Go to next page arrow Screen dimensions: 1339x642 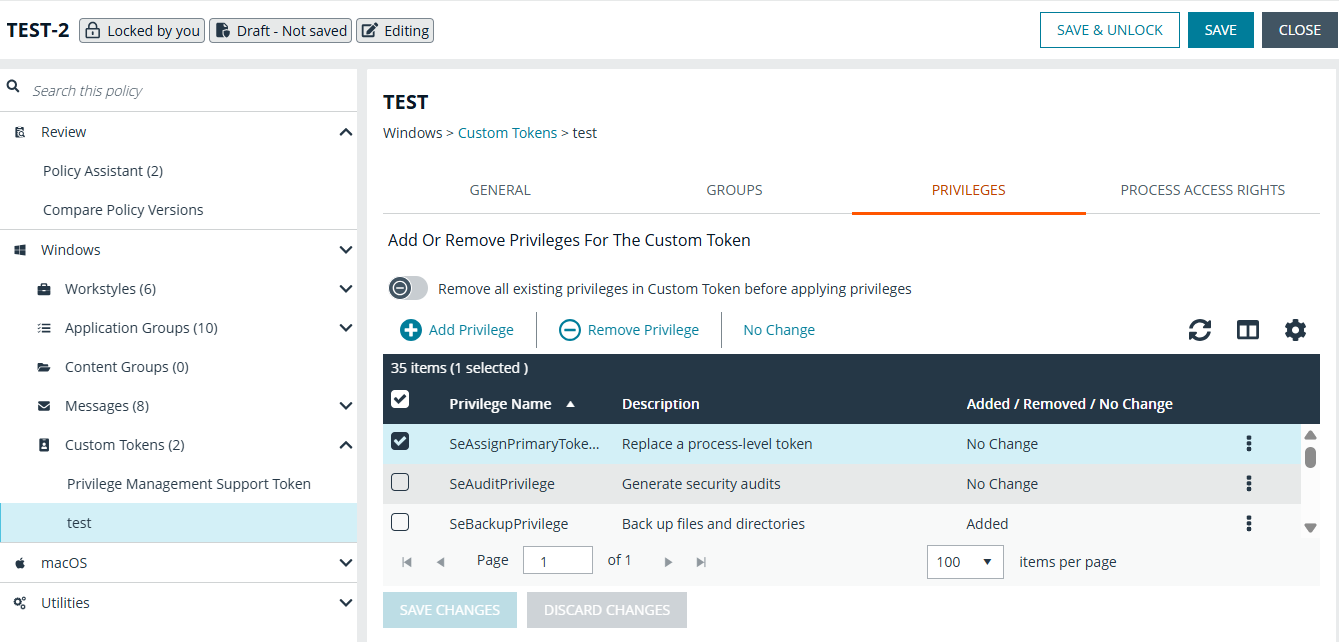(x=669, y=562)
